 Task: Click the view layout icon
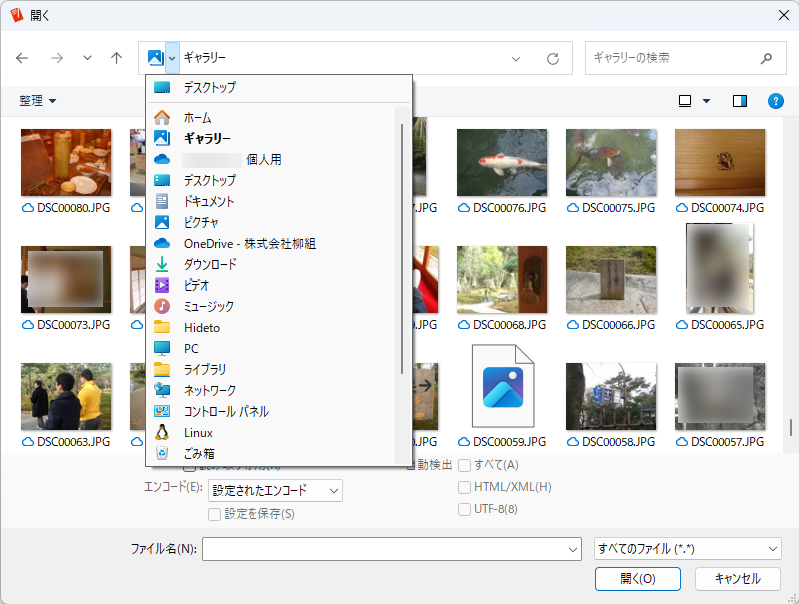[685, 101]
